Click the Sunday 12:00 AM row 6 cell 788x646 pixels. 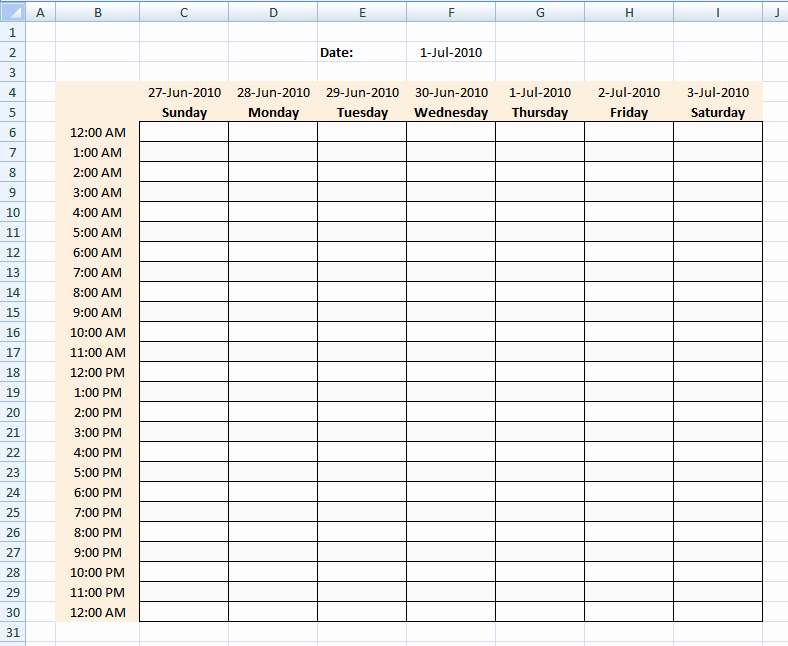click(184, 132)
